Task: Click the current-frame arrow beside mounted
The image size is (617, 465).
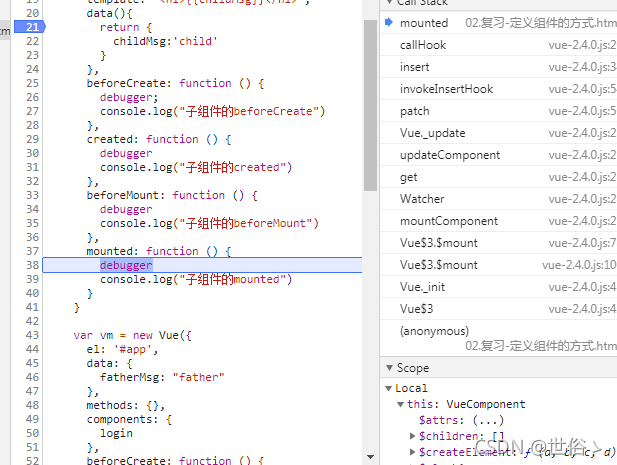Action: (389, 22)
